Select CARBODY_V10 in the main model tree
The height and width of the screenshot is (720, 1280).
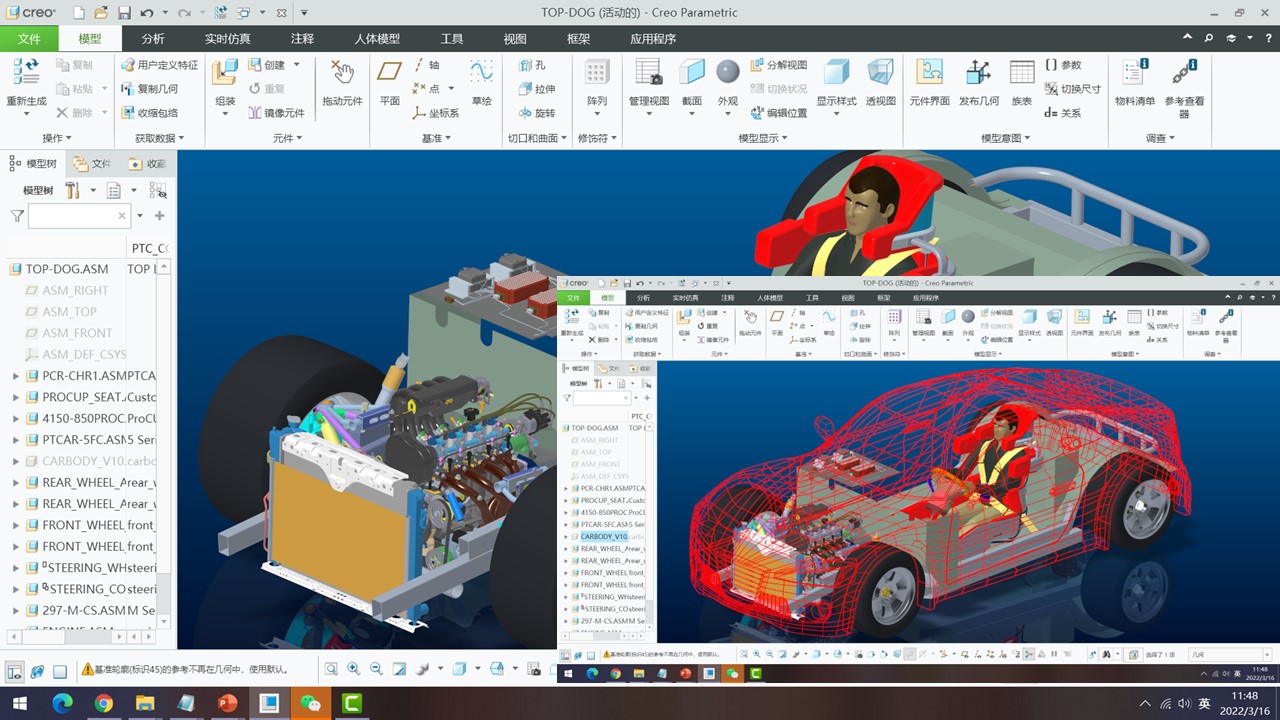pos(84,461)
